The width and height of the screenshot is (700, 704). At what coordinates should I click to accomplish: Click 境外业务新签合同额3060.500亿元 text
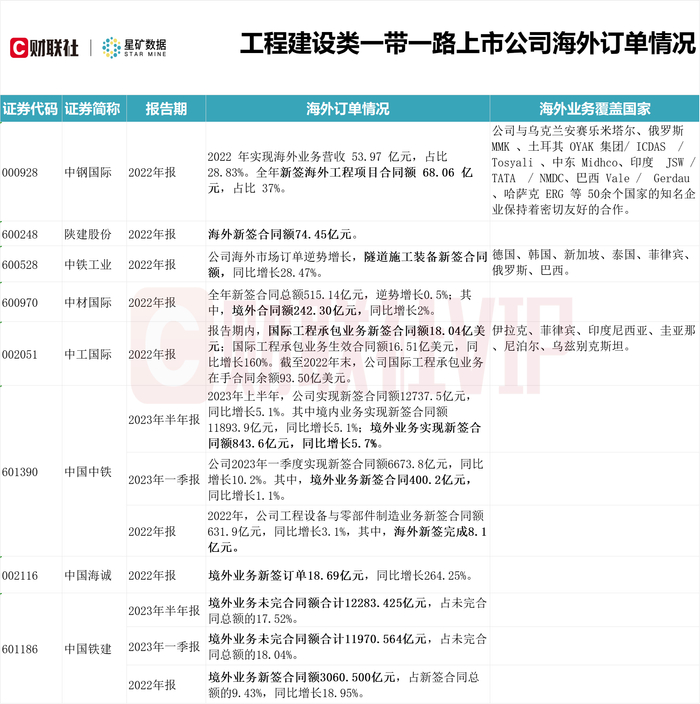[301, 678]
